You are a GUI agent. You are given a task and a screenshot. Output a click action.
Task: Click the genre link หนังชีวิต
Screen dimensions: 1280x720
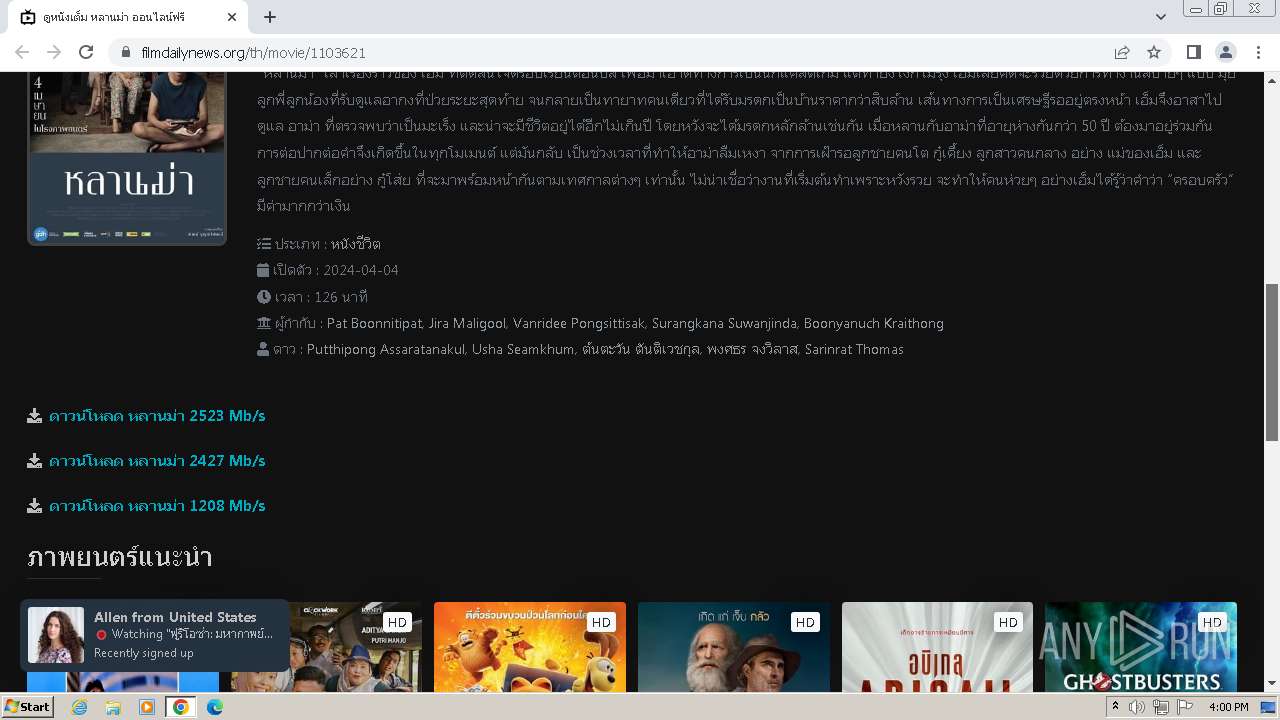tap(356, 244)
